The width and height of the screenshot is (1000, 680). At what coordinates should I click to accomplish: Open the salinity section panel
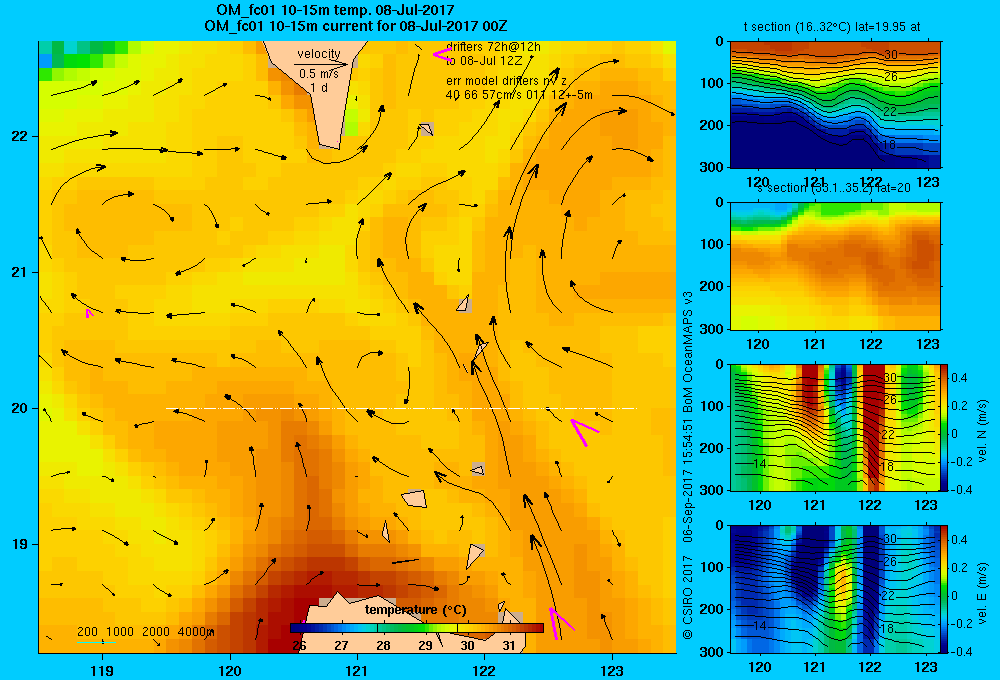[x=835, y=266]
